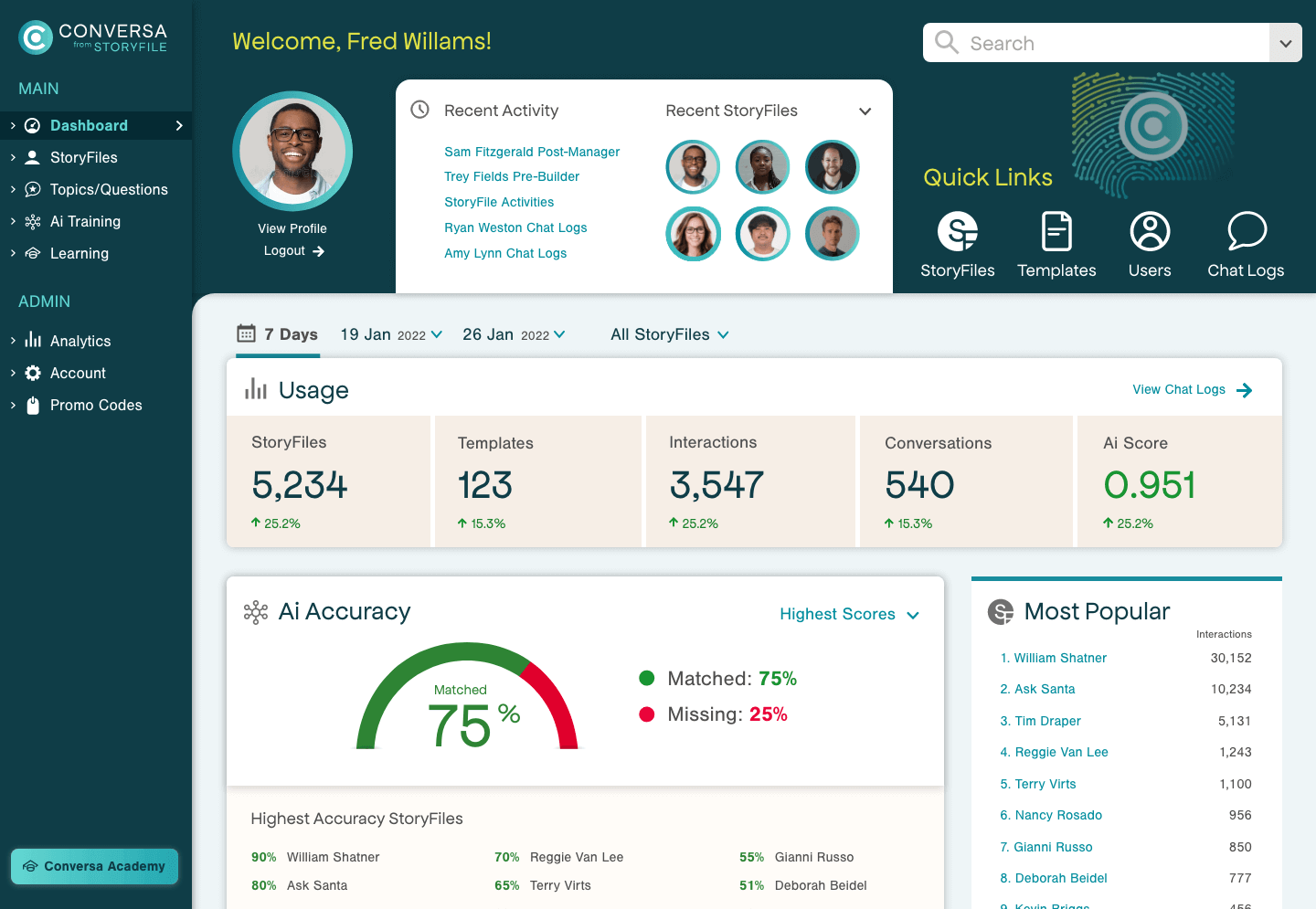
Task: Open the Users quick link icon
Action: (x=1151, y=231)
